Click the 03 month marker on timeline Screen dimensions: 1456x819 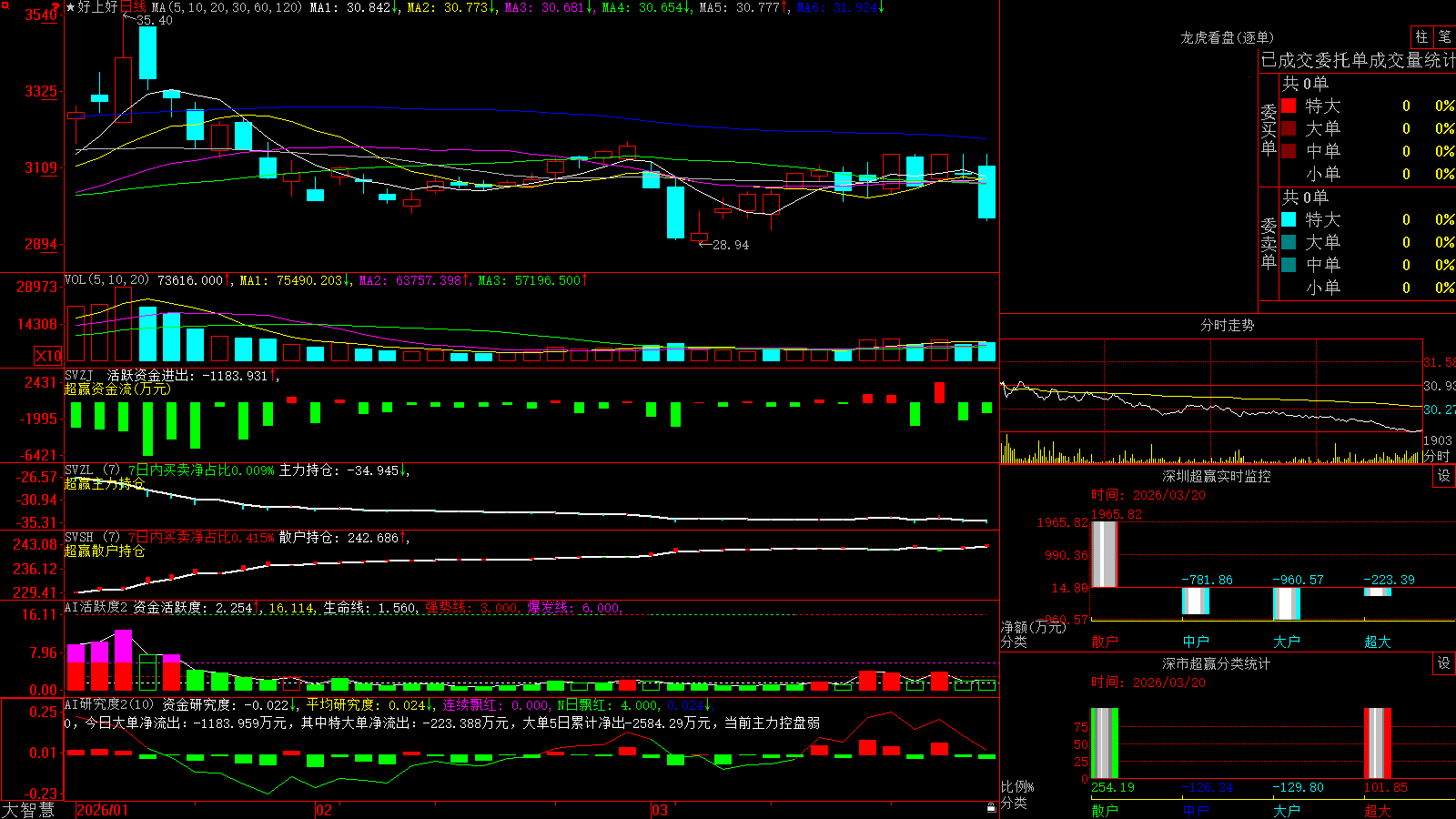click(x=660, y=810)
